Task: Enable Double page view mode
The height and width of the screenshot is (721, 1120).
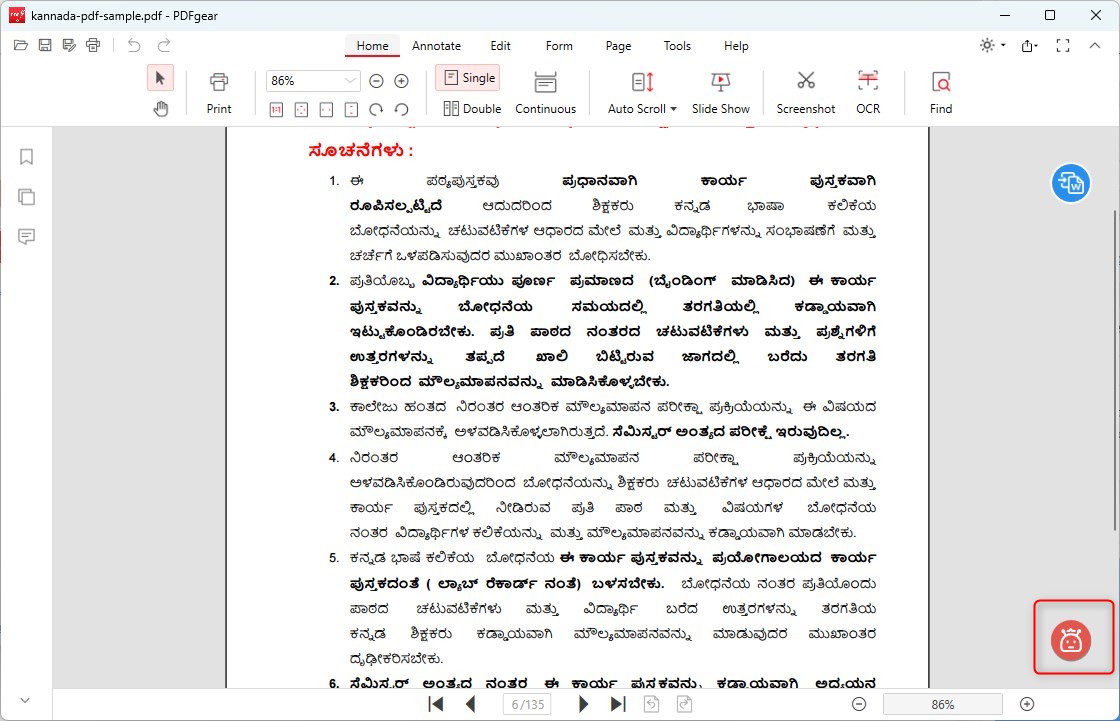Action: point(472,108)
